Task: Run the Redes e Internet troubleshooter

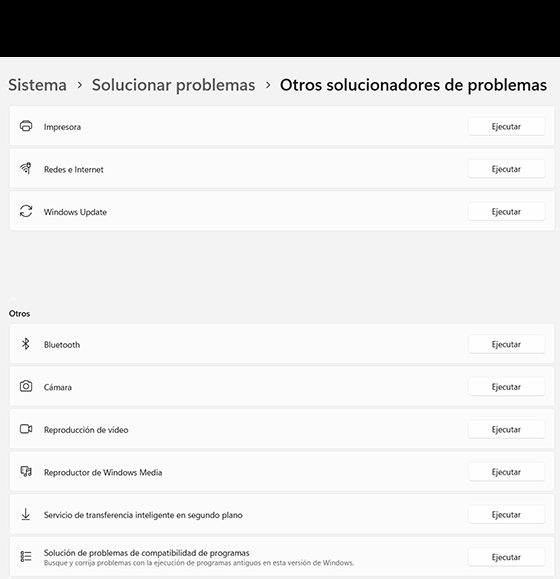Action: 506,169
